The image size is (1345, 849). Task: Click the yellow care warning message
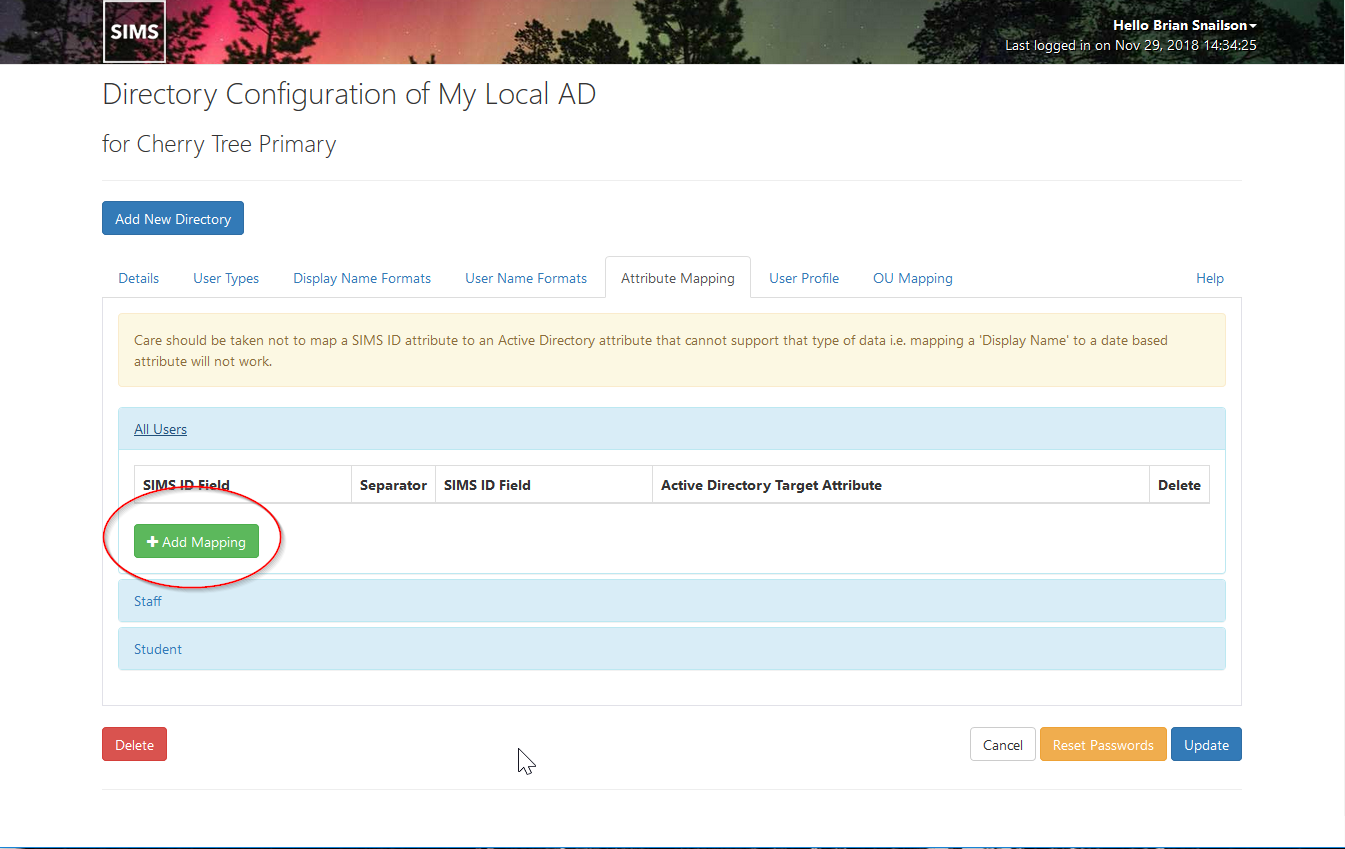click(672, 350)
